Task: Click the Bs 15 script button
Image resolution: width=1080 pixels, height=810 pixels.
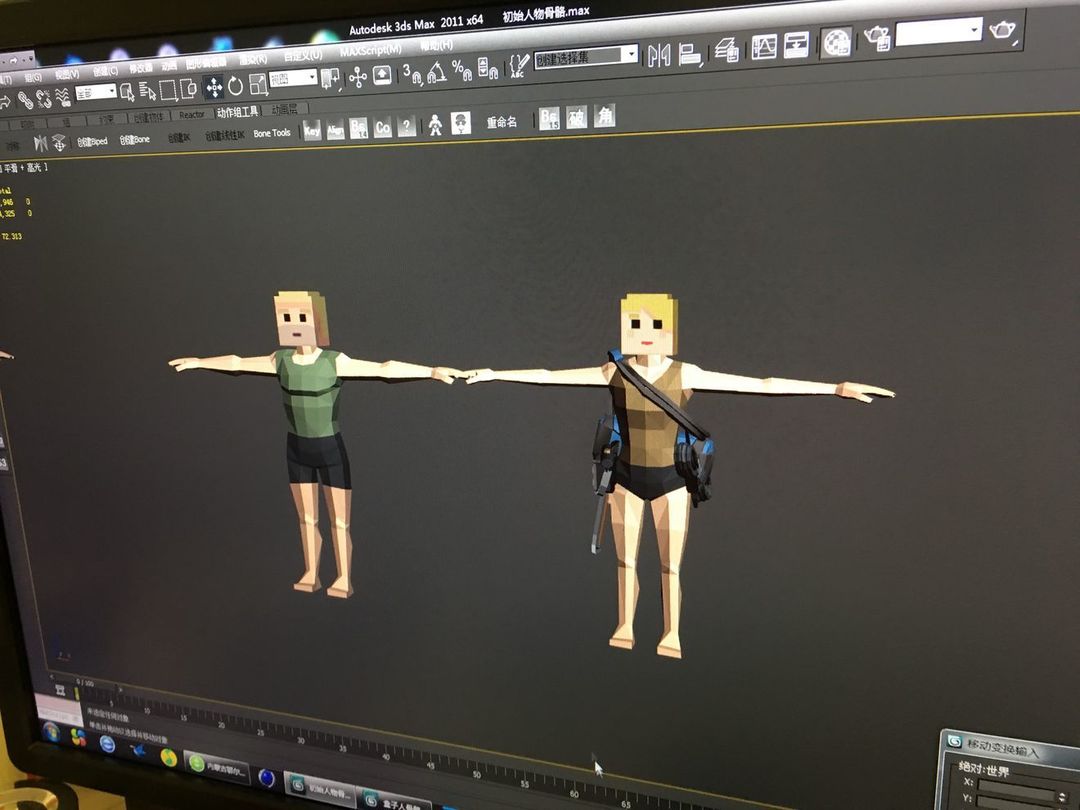Action: pyautogui.click(x=549, y=119)
